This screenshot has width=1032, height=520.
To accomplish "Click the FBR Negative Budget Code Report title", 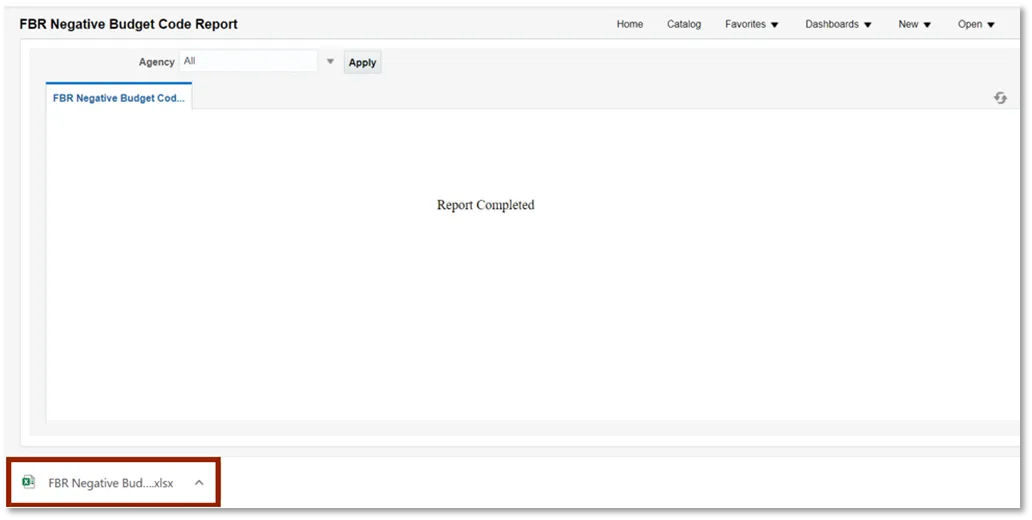I will tap(128, 24).
